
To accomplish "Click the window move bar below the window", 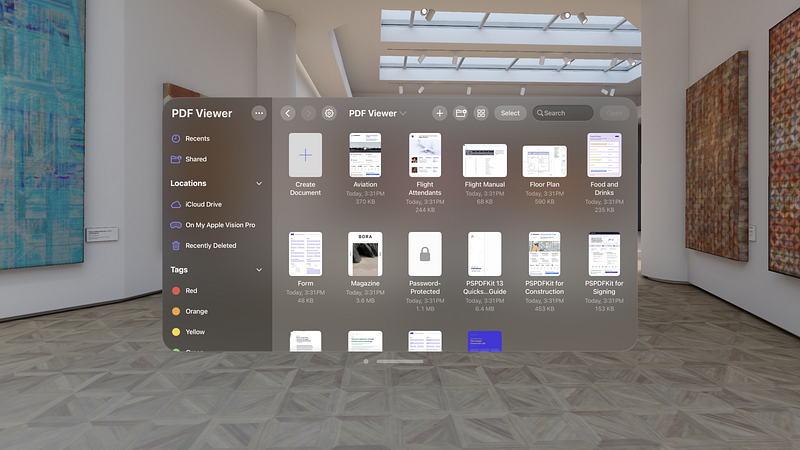I will [x=400, y=361].
